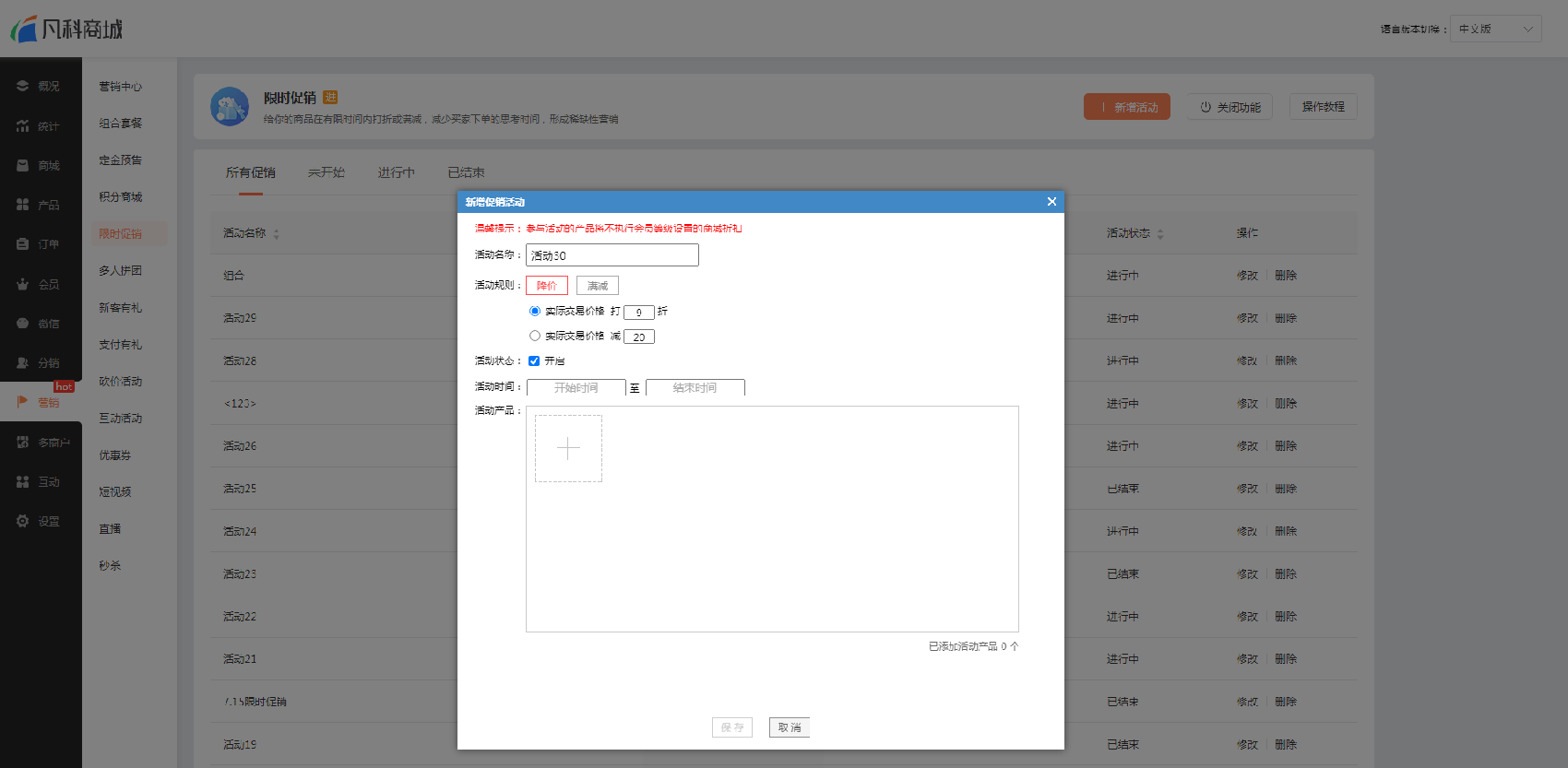Open the 产品 products sidebar icon

tap(22, 205)
